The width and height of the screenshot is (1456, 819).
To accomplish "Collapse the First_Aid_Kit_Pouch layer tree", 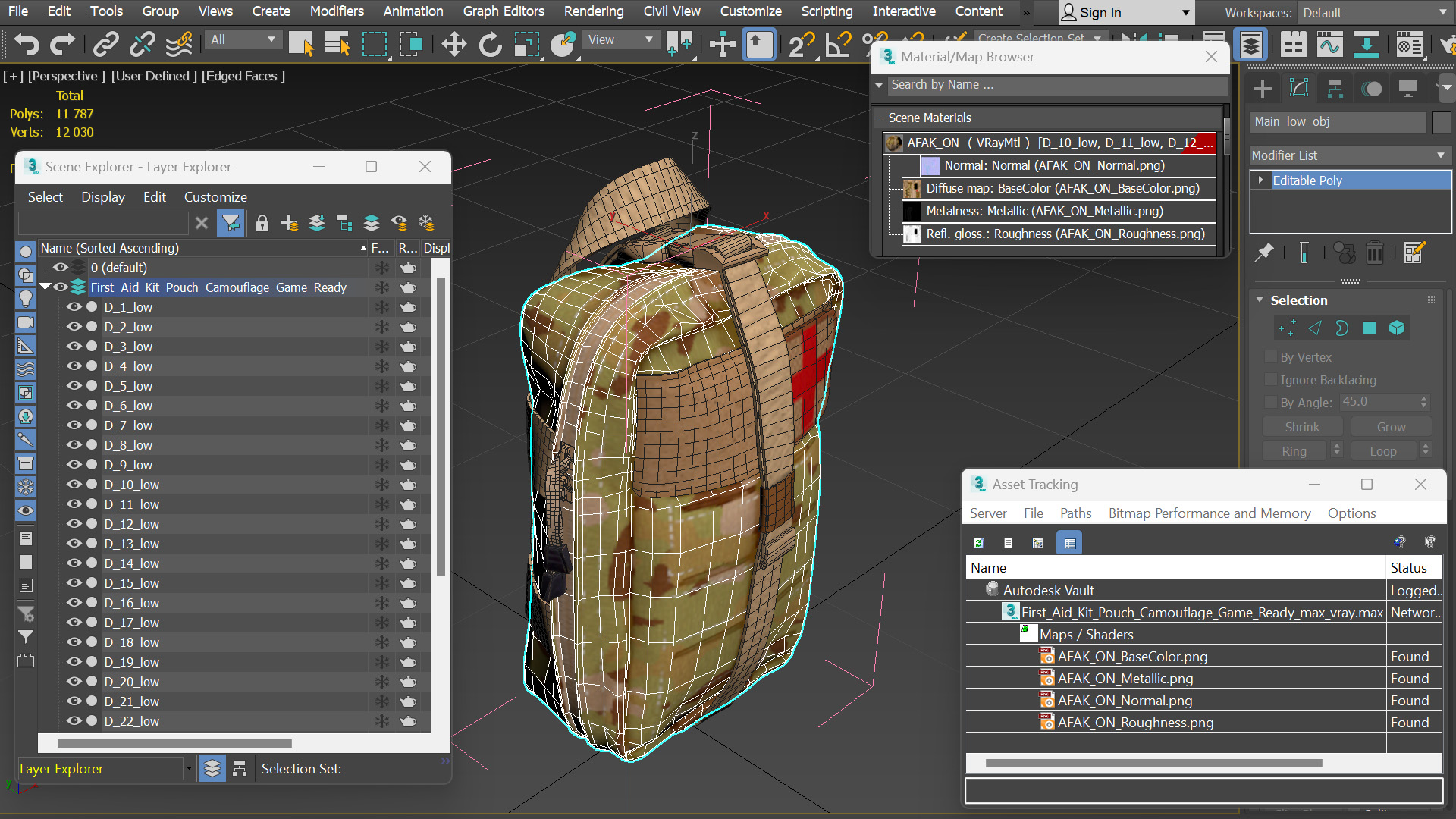I will click(45, 287).
